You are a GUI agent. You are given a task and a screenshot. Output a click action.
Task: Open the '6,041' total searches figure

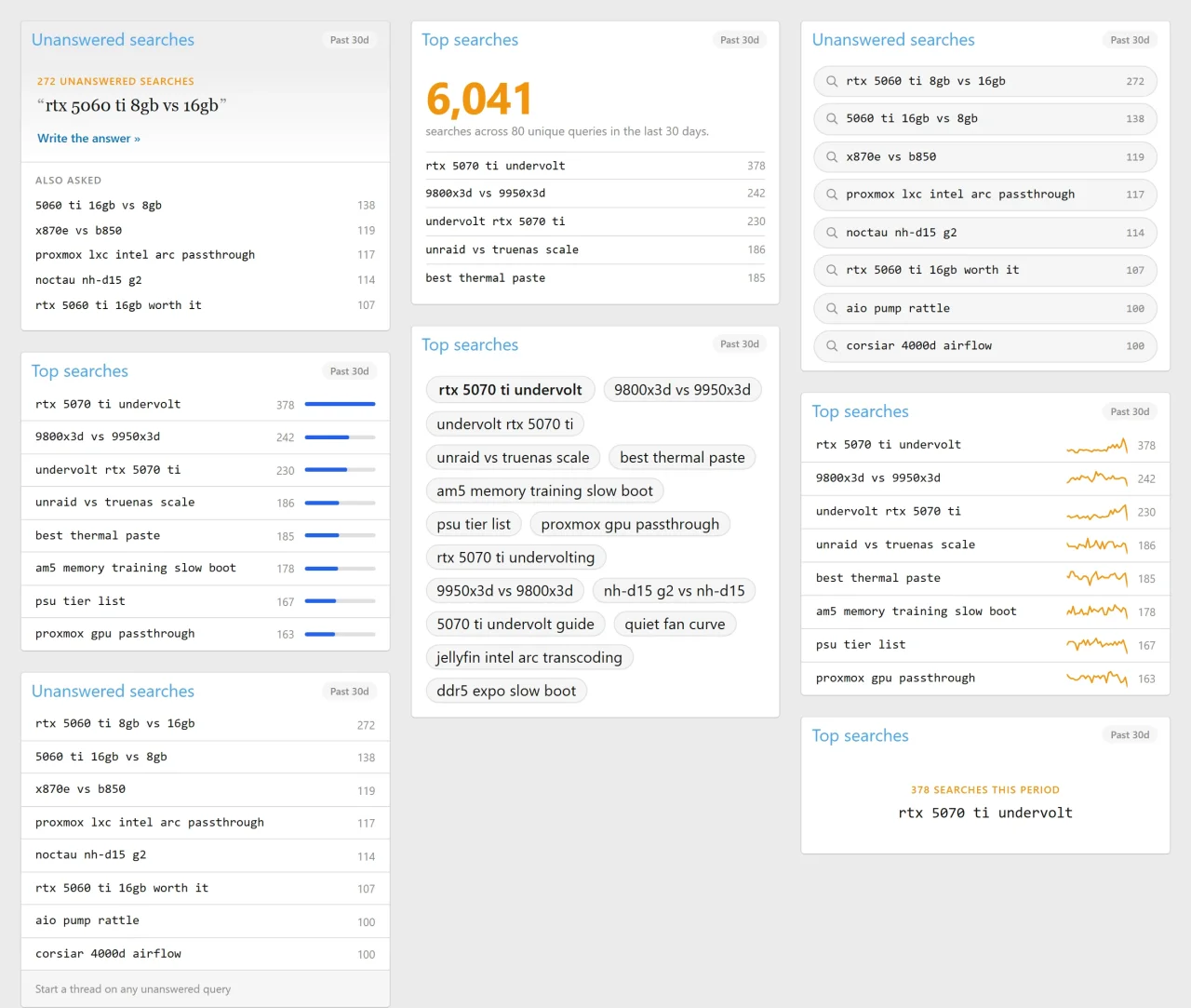coord(479,99)
